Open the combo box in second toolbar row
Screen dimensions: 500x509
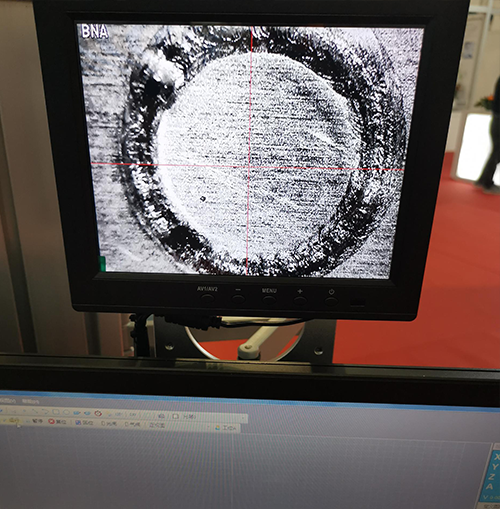180,426
